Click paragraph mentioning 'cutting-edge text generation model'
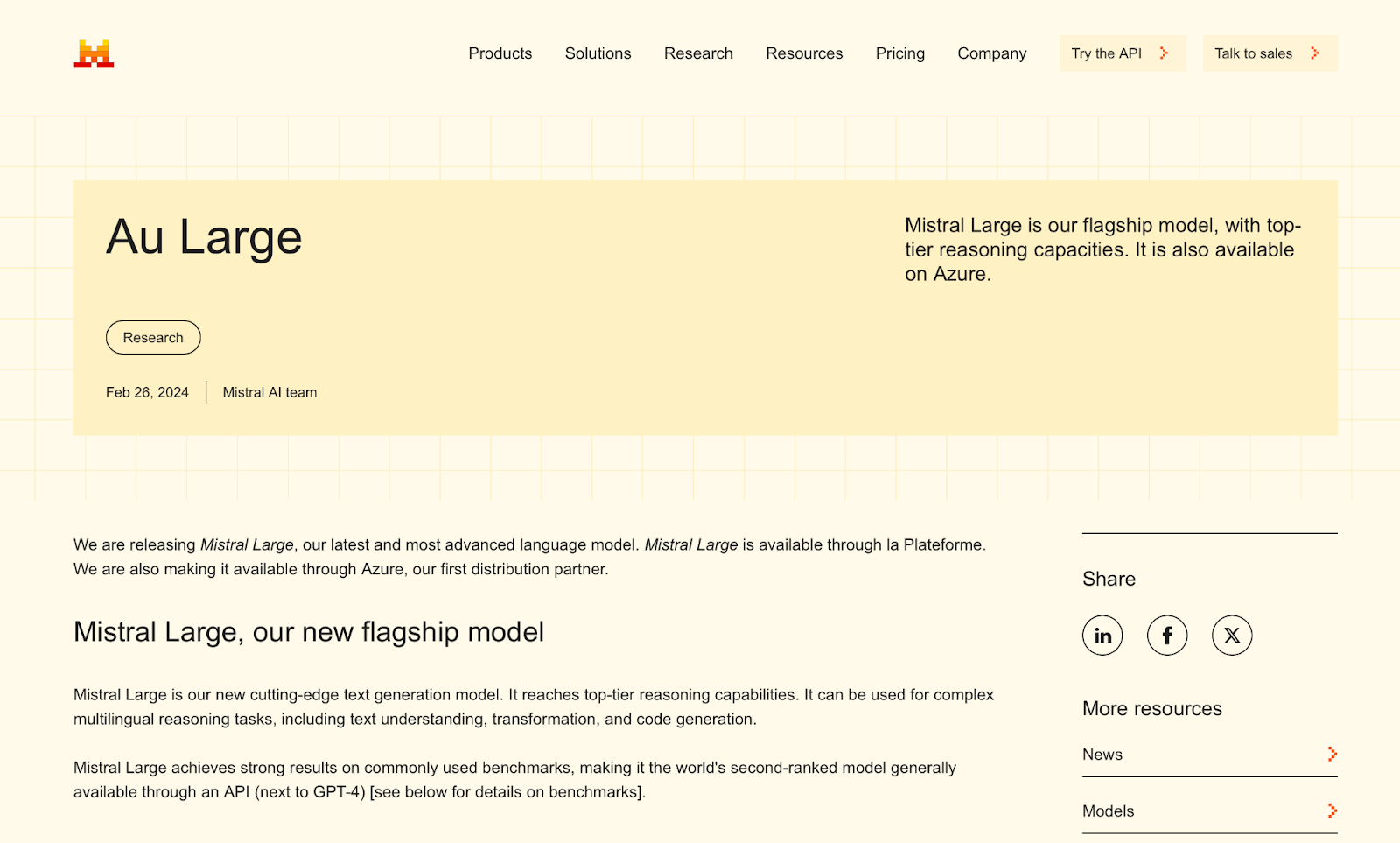The width and height of the screenshot is (1400, 843). [x=534, y=706]
